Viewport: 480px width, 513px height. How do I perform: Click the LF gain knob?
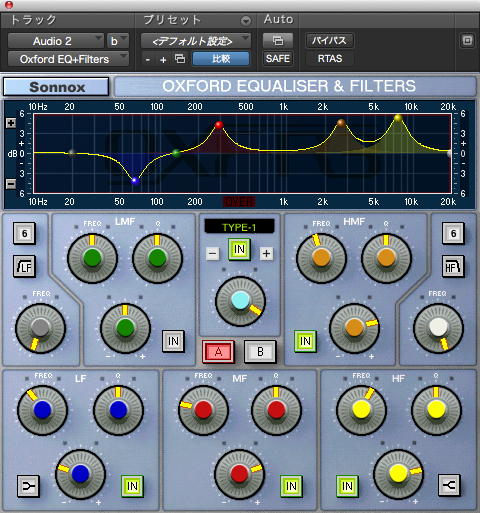[80, 474]
